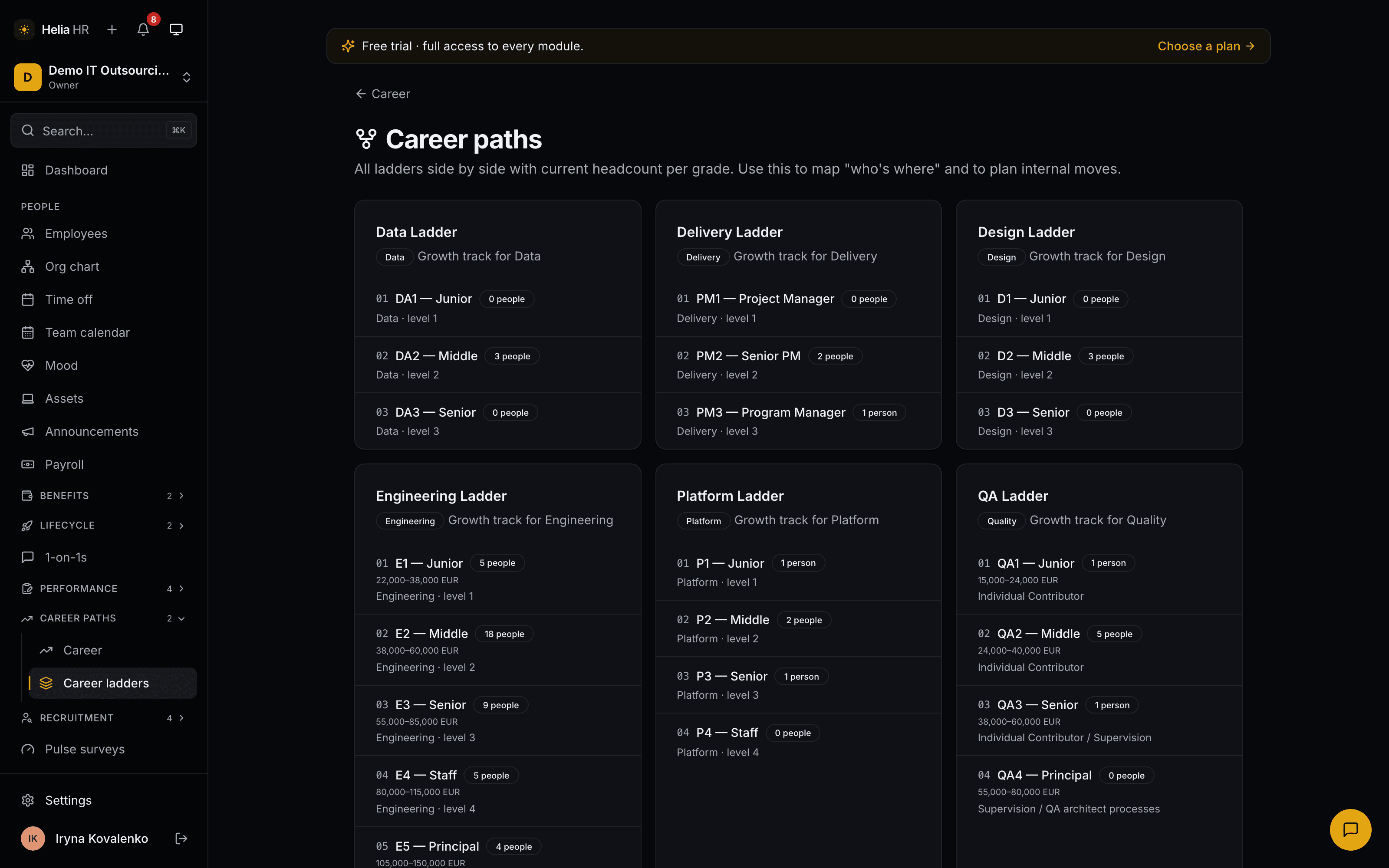
Task: Expand the Benefits section chevron
Action: click(181, 496)
